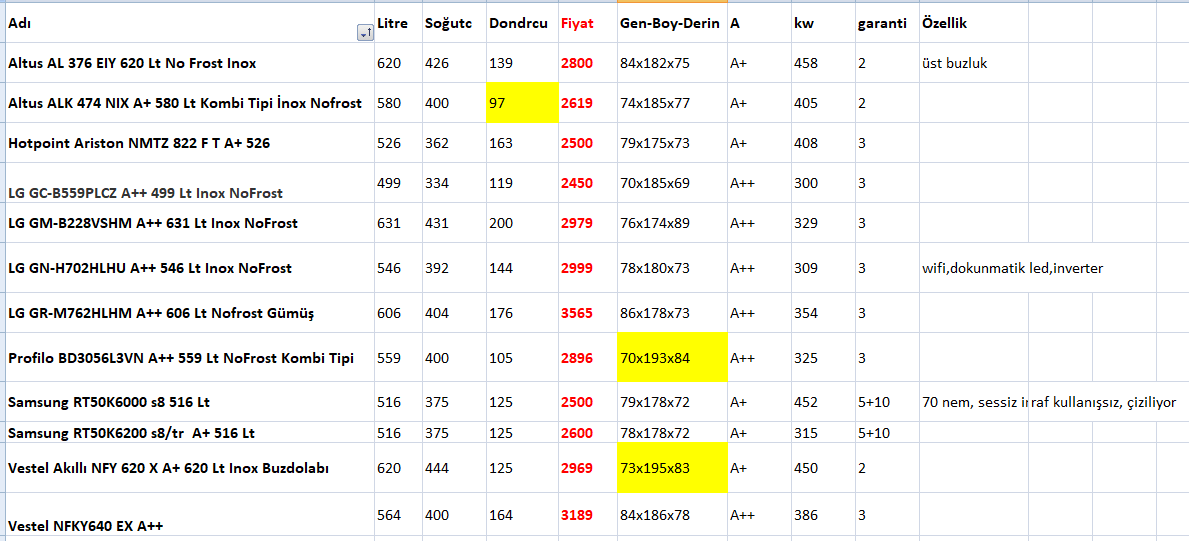Select price cell 2979
The width and height of the screenshot is (1189, 541).
pyautogui.click(x=587, y=223)
